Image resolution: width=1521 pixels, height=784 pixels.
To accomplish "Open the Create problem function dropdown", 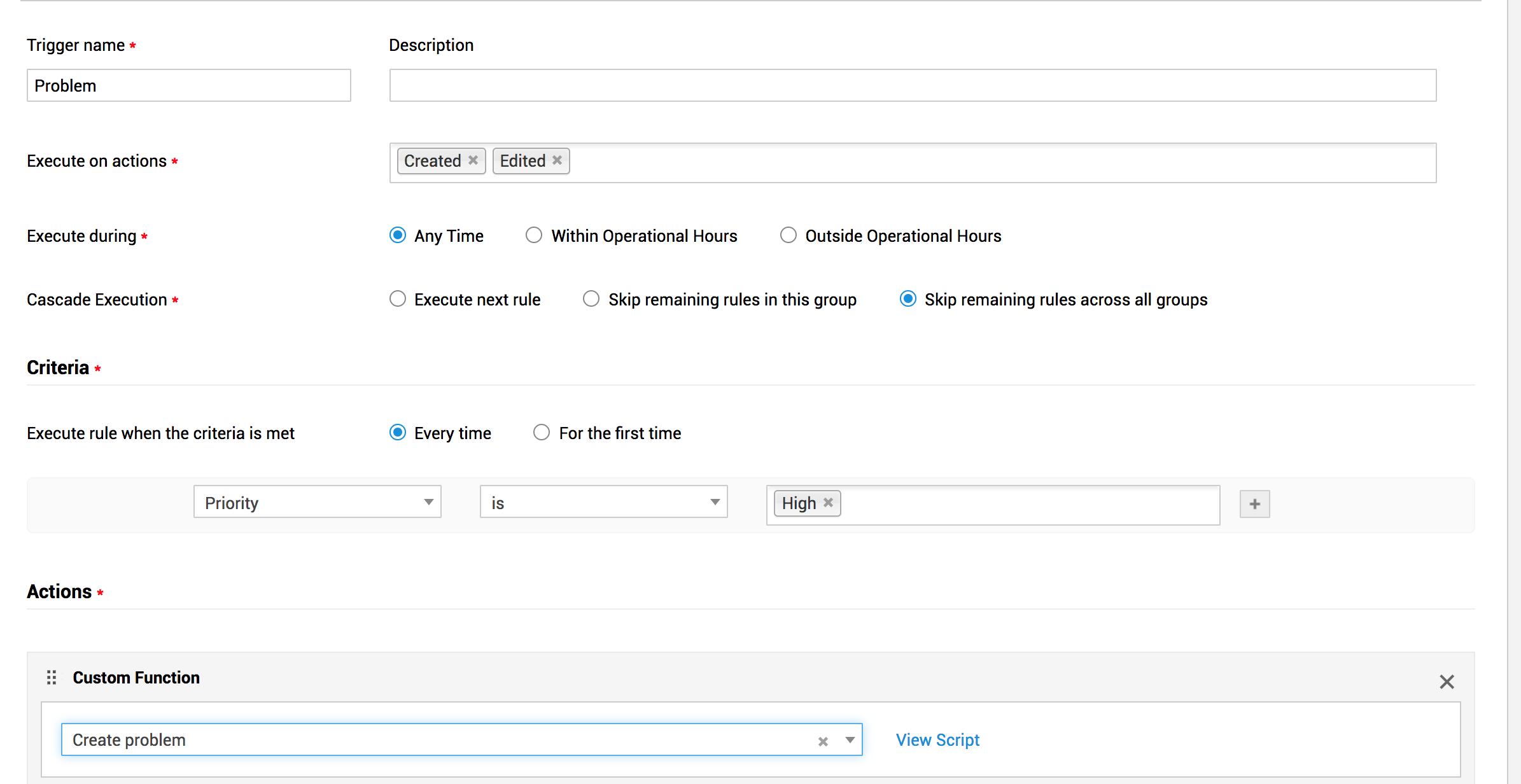I will [850, 740].
